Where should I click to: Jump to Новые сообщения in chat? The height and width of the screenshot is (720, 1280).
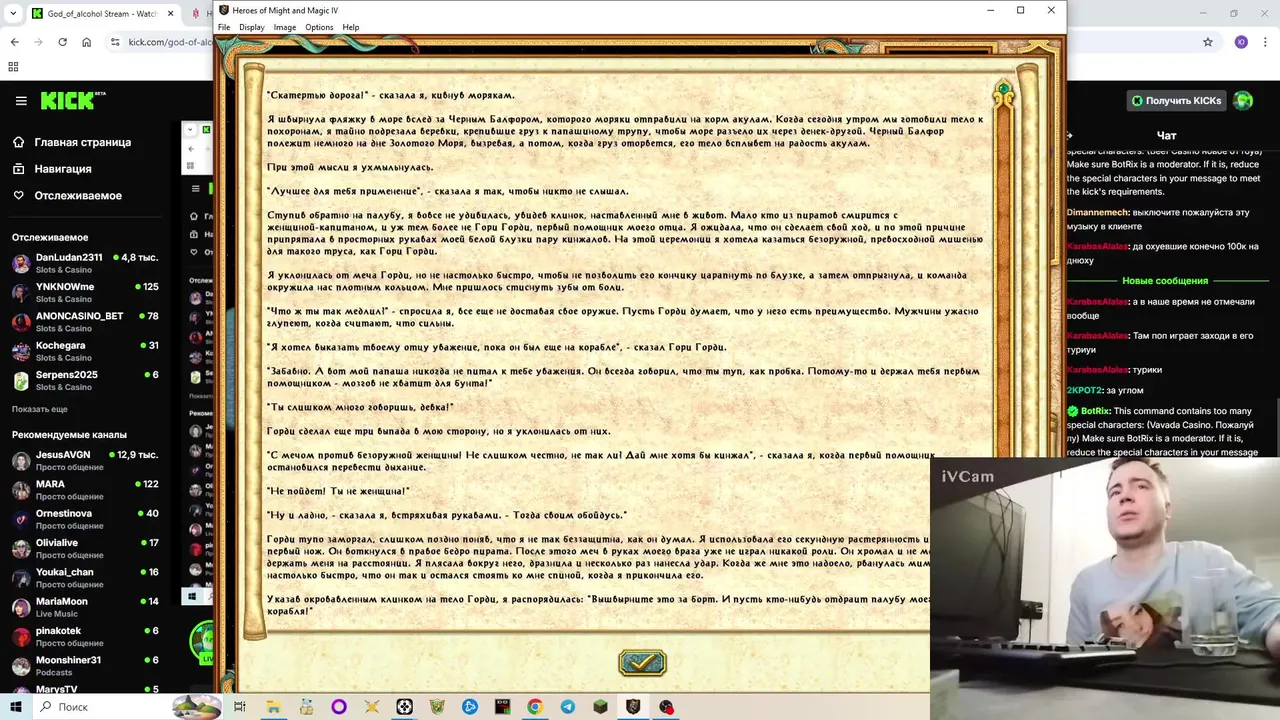[x=1165, y=281]
